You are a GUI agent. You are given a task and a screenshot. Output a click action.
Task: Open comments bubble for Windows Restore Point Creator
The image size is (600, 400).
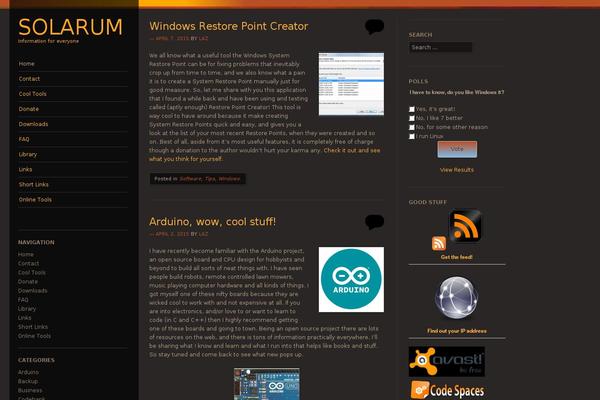(374, 26)
